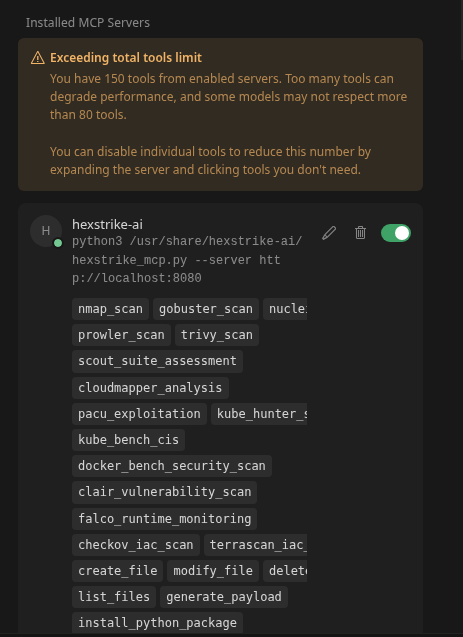Toggle the nmap_scan tool
The width and height of the screenshot is (463, 637).
pyautogui.click(x=110, y=309)
